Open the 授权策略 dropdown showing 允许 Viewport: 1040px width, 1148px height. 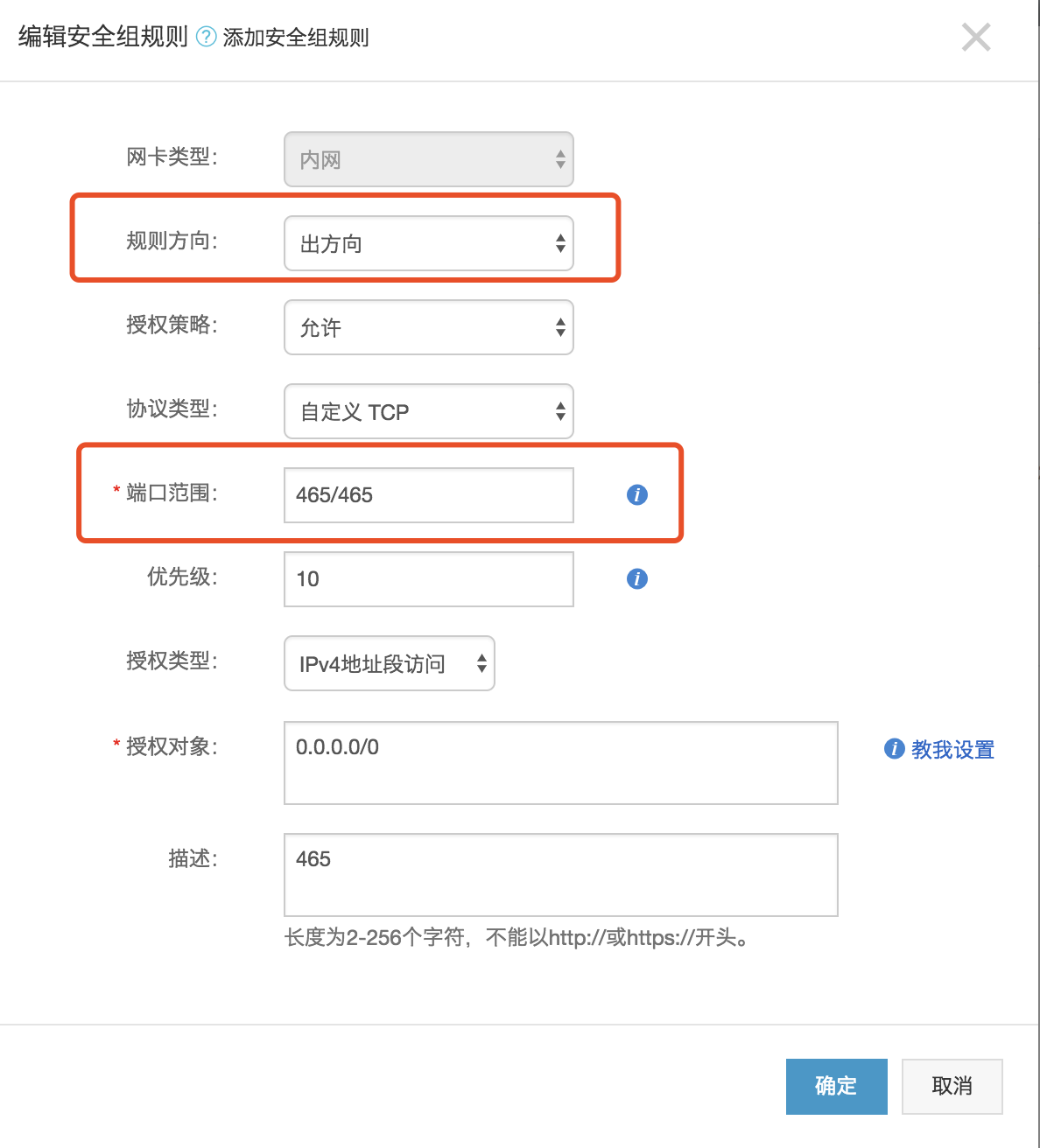pos(429,327)
